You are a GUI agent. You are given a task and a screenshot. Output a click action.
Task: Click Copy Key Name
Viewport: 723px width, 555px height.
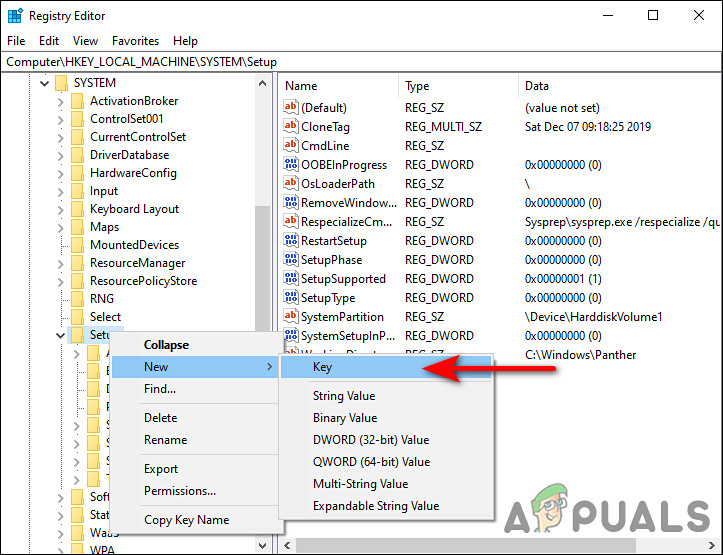click(x=195, y=520)
